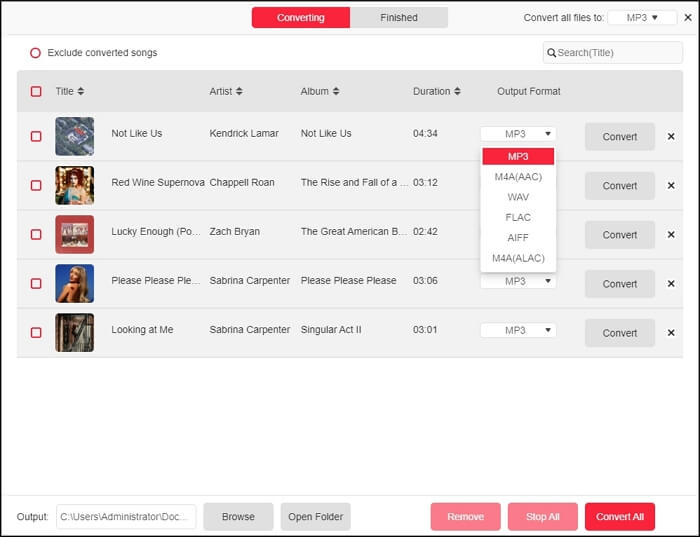
Task: Open Not Like Us album cover
Action: [x=75, y=137]
